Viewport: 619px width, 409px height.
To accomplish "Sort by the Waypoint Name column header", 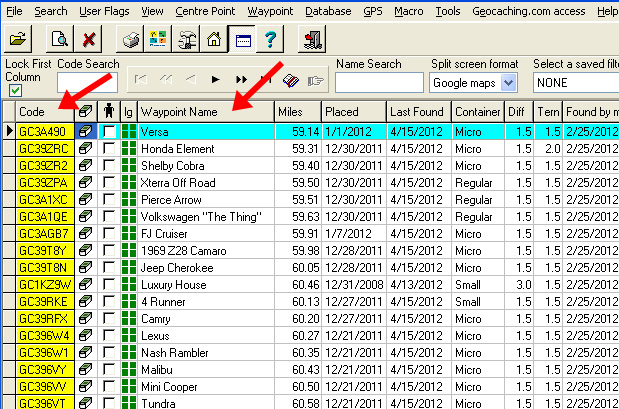I will pyautogui.click(x=206, y=112).
